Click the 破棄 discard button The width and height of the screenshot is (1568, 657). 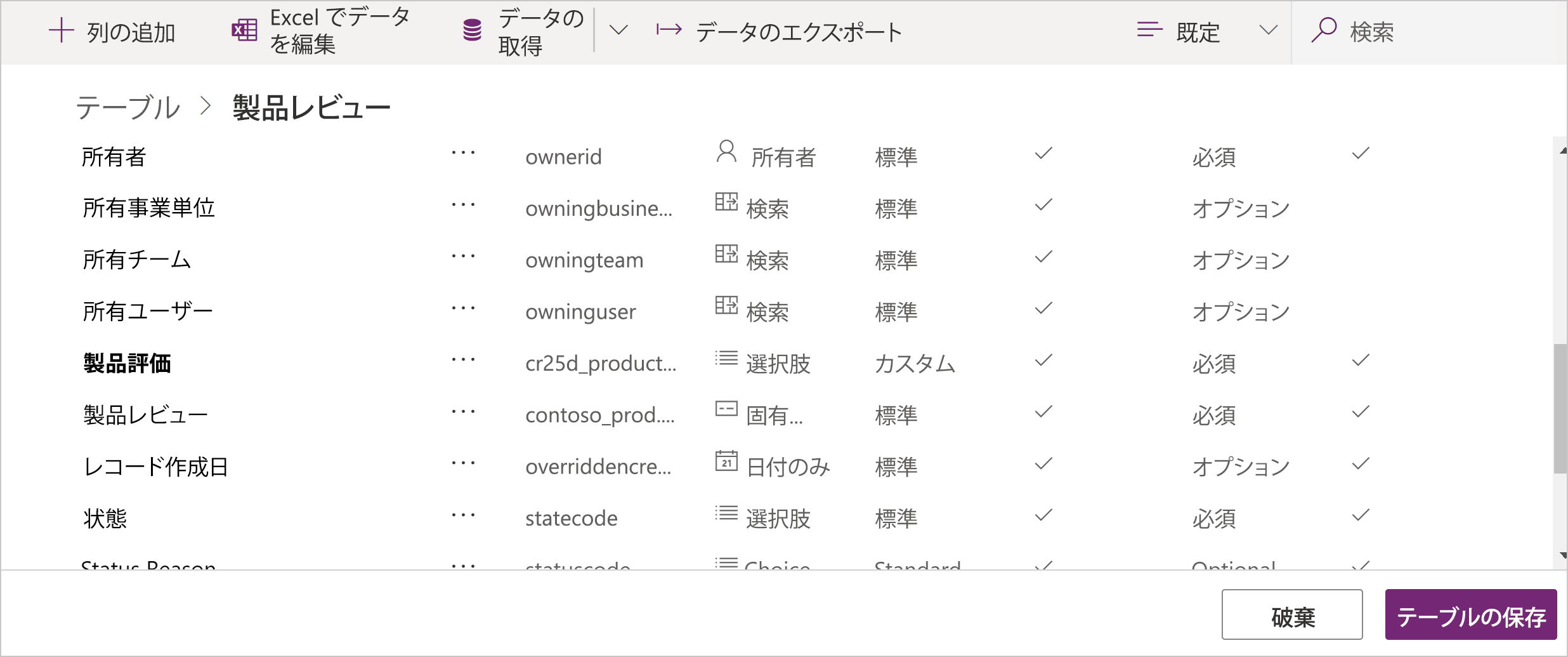tap(1291, 614)
